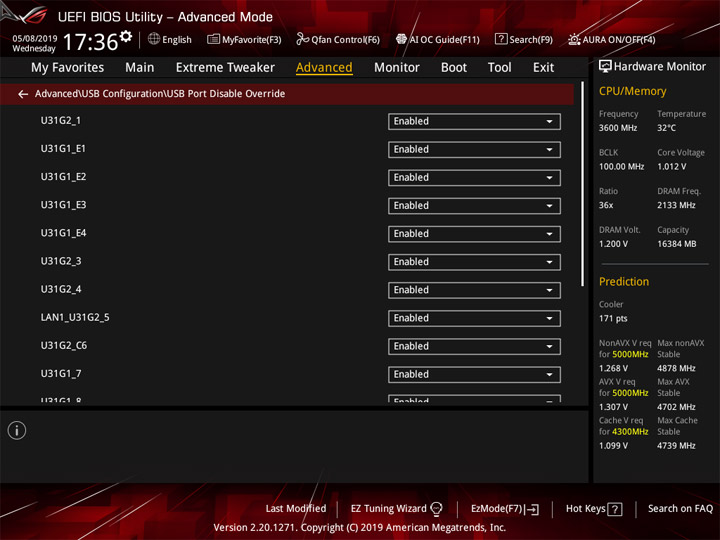Click the 171 pts cooler score
The image size is (720, 540).
[613, 319]
